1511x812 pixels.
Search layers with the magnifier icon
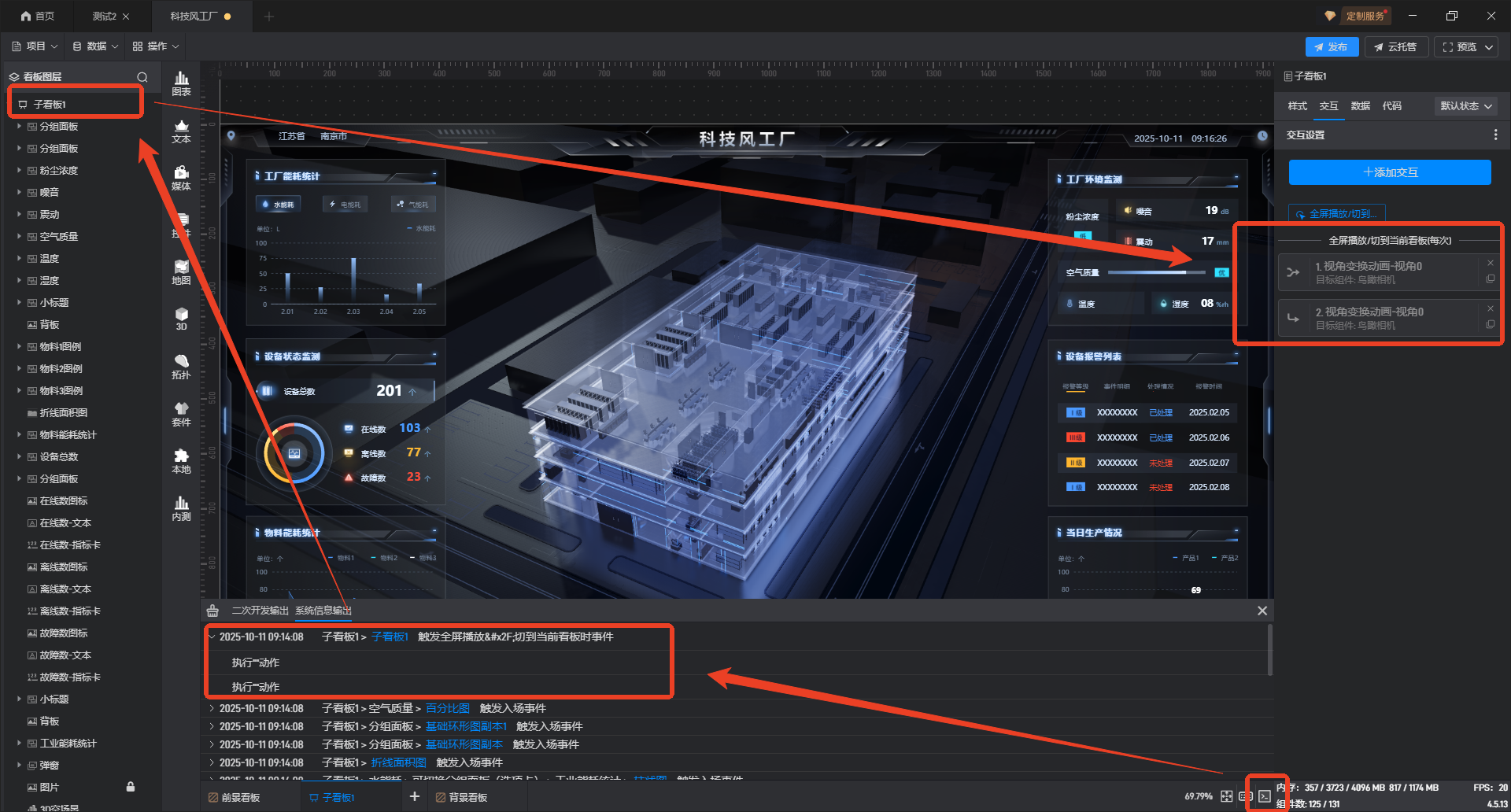142,77
